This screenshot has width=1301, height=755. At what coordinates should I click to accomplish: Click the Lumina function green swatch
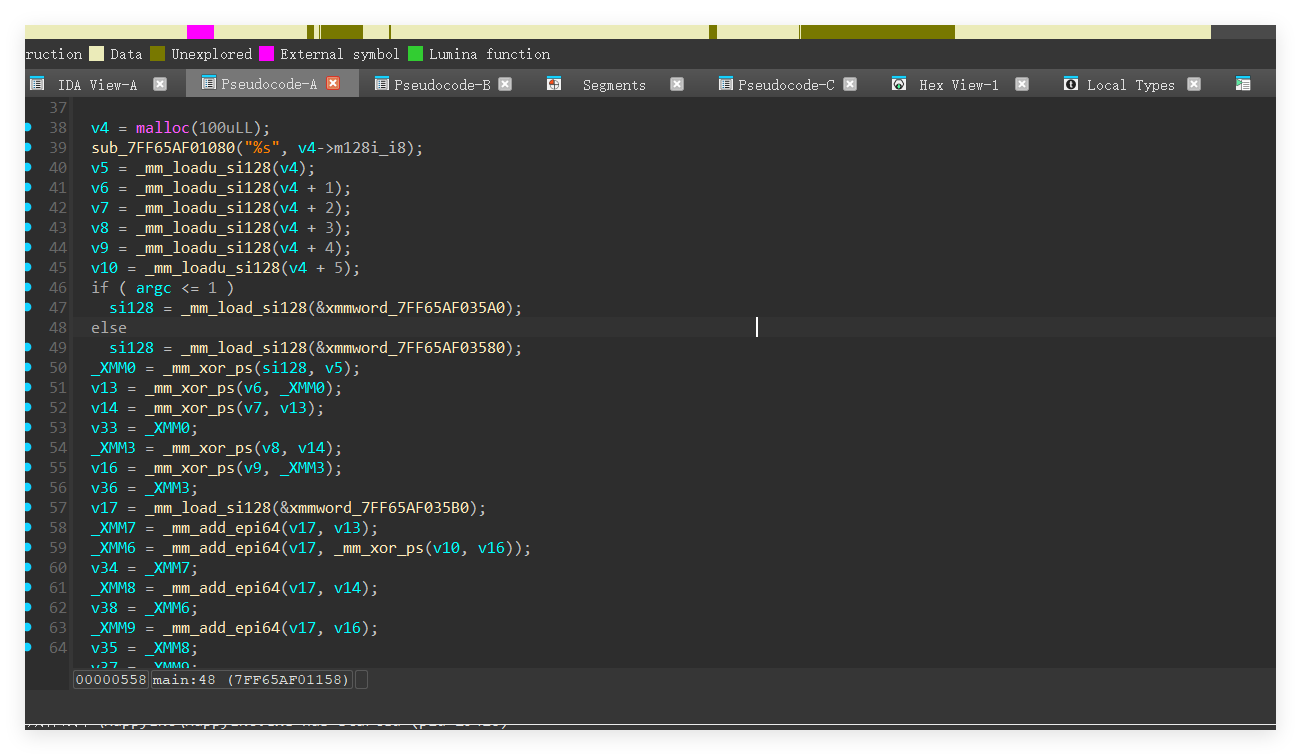click(415, 54)
